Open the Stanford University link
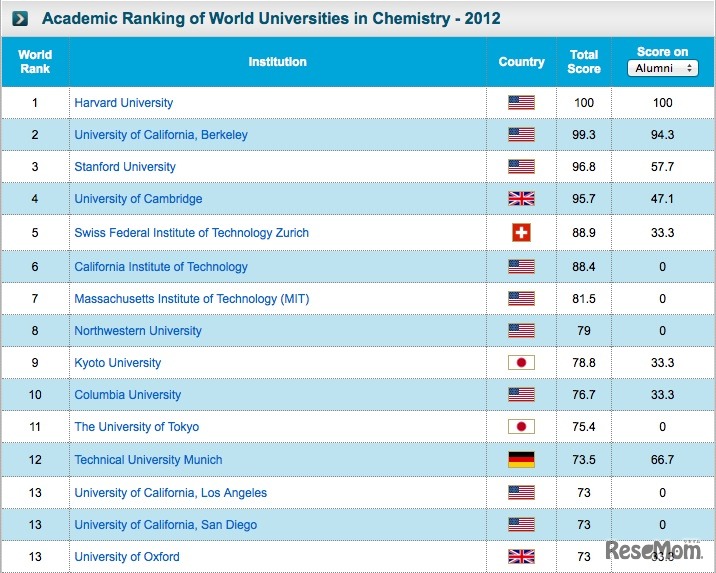The height and width of the screenshot is (573, 716). pos(125,167)
